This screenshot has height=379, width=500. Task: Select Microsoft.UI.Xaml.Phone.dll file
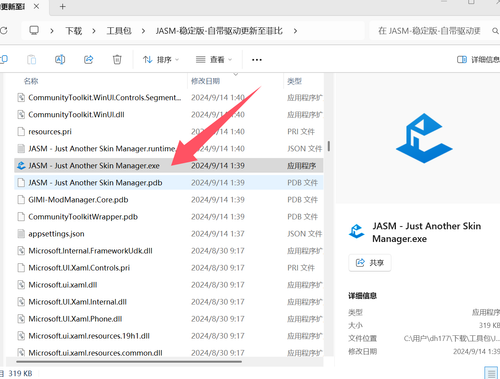tap(169, 319)
